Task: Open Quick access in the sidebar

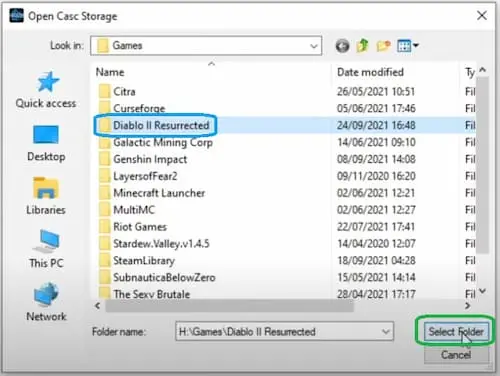Action: pyautogui.click(x=46, y=90)
